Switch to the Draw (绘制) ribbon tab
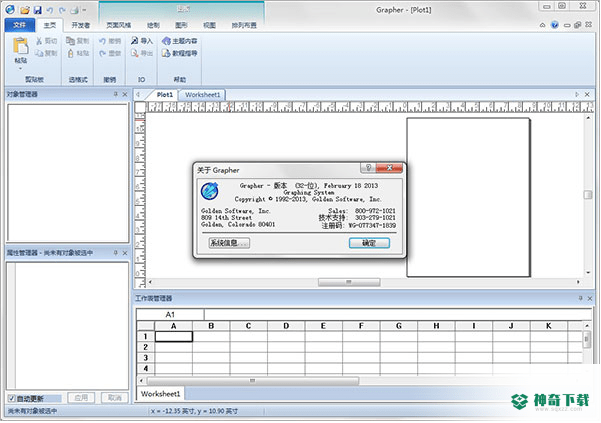601x423 pixels. [x=153, y=25]
